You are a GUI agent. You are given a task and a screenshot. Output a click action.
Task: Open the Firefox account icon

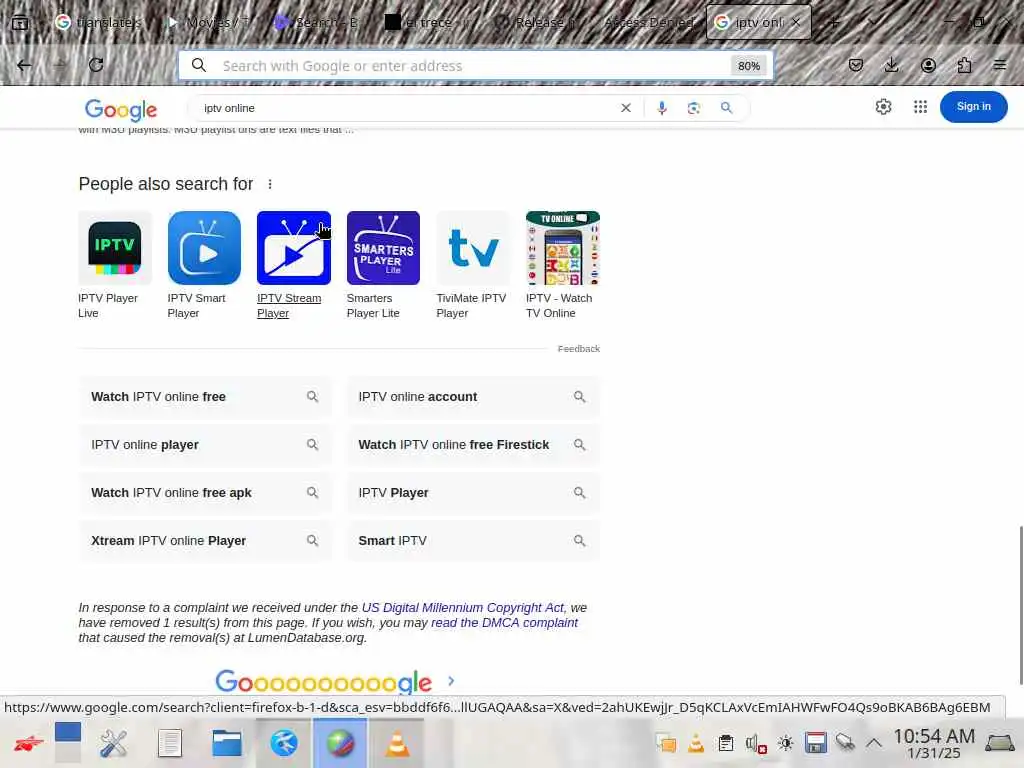pos(928,65)
